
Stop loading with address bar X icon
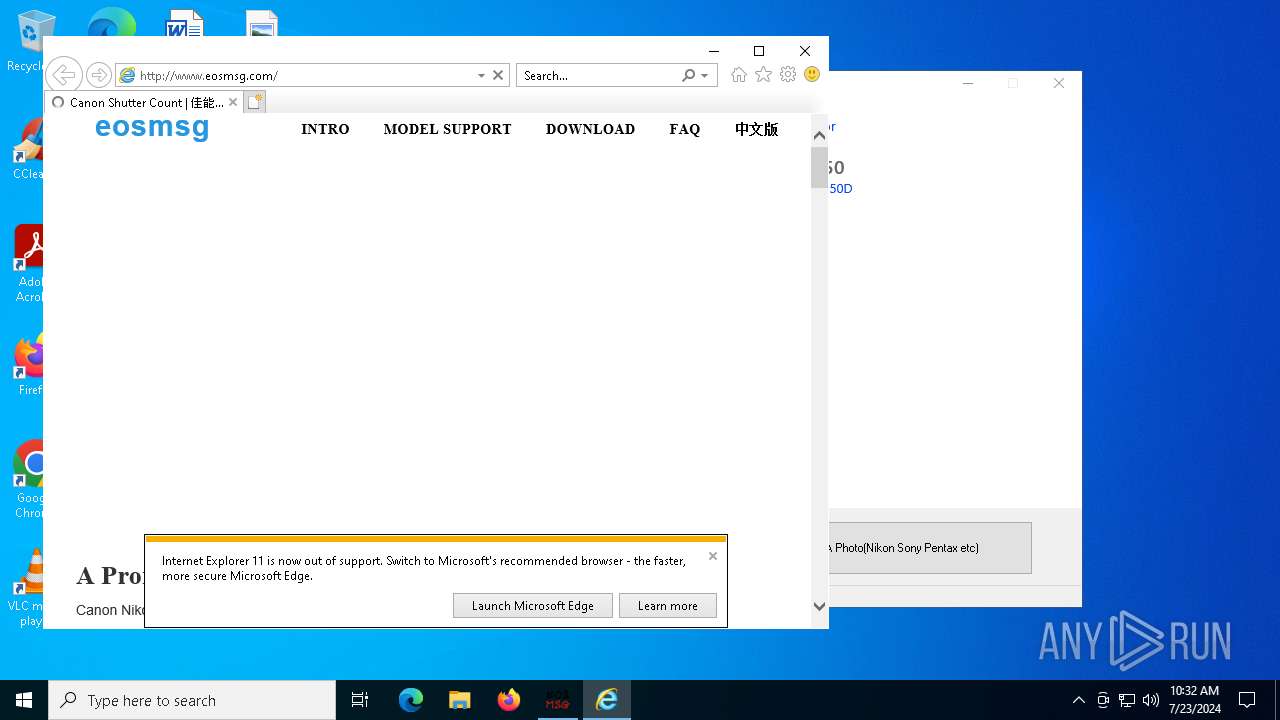(x=498, y=75)
